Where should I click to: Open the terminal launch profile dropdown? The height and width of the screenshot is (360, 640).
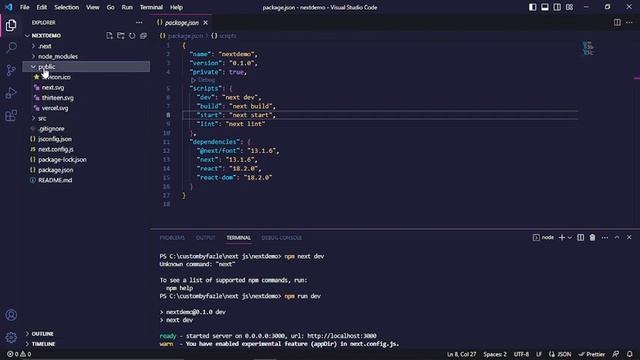(x=570, y=237)
